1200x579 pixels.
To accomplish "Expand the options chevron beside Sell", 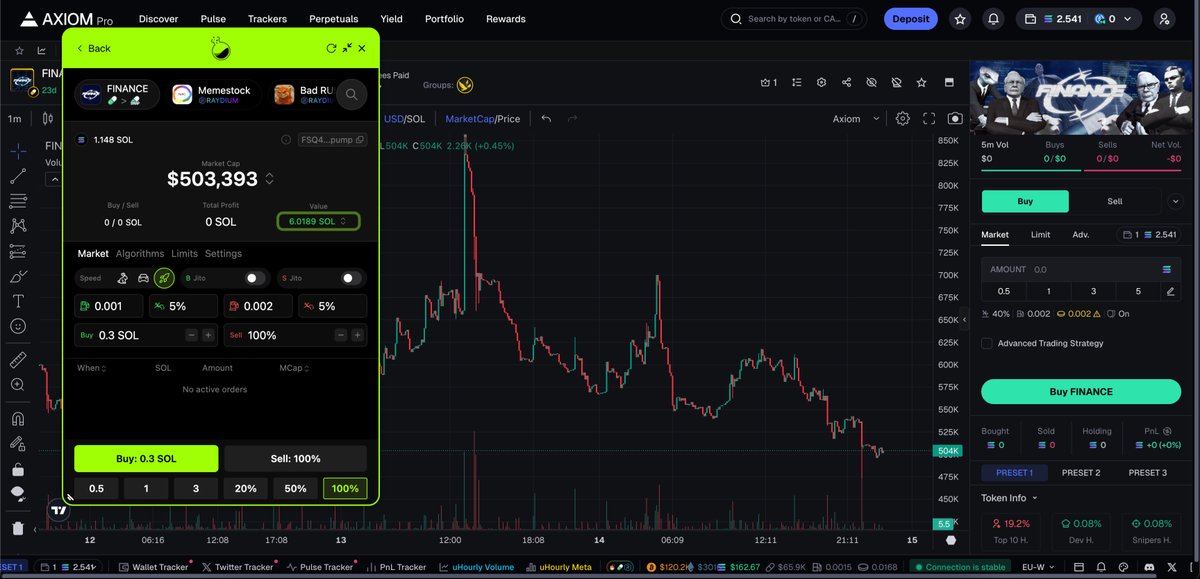I will tap(1174, 201).
